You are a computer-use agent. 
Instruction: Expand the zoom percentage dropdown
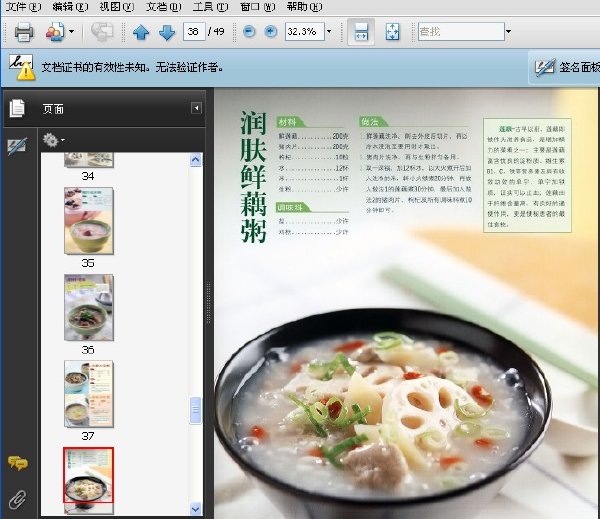329,31
